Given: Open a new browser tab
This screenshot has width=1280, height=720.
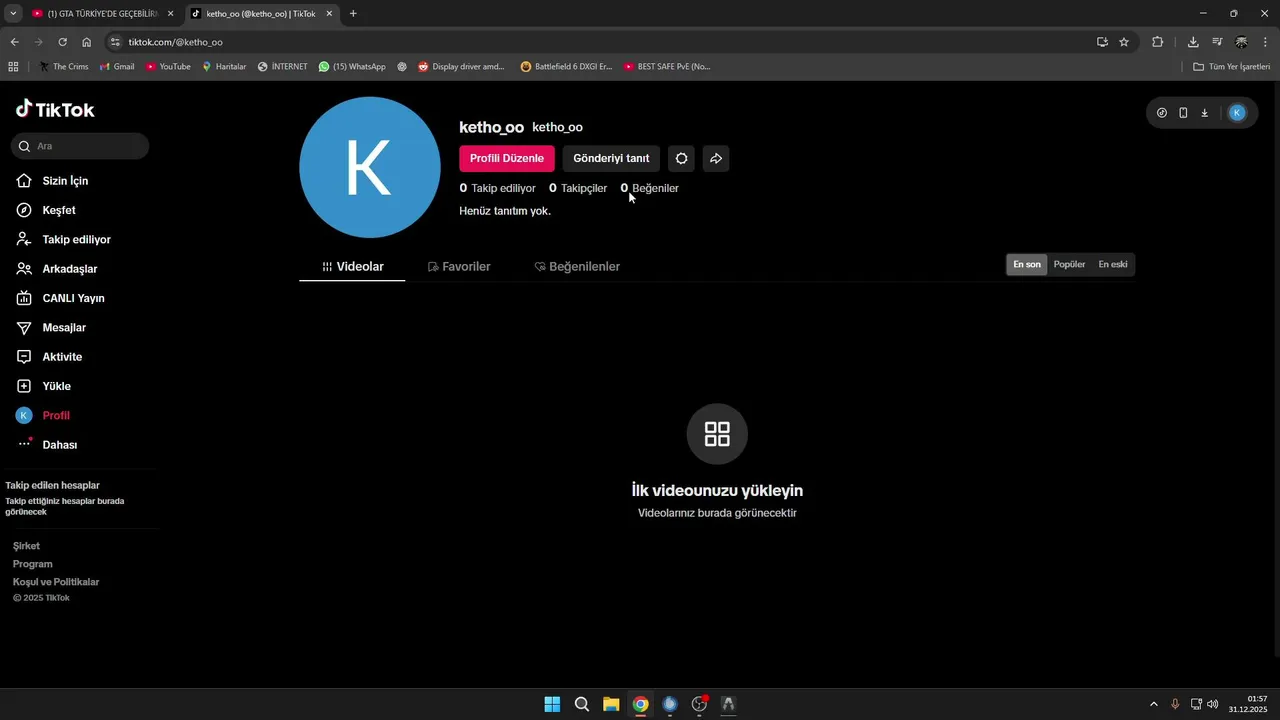Looking at the screenshot, I should point(353,14).
